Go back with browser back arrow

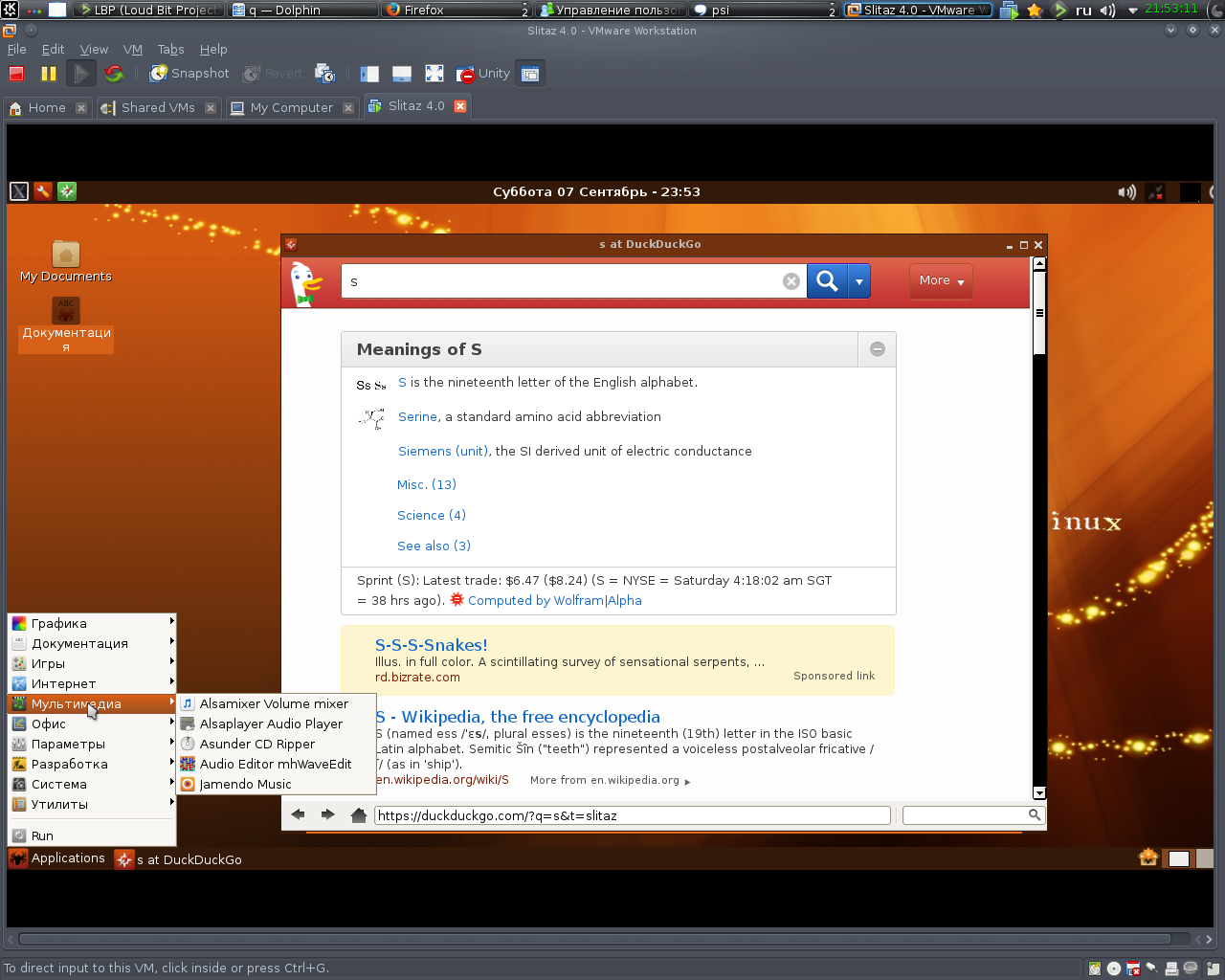tap(298, 814)
